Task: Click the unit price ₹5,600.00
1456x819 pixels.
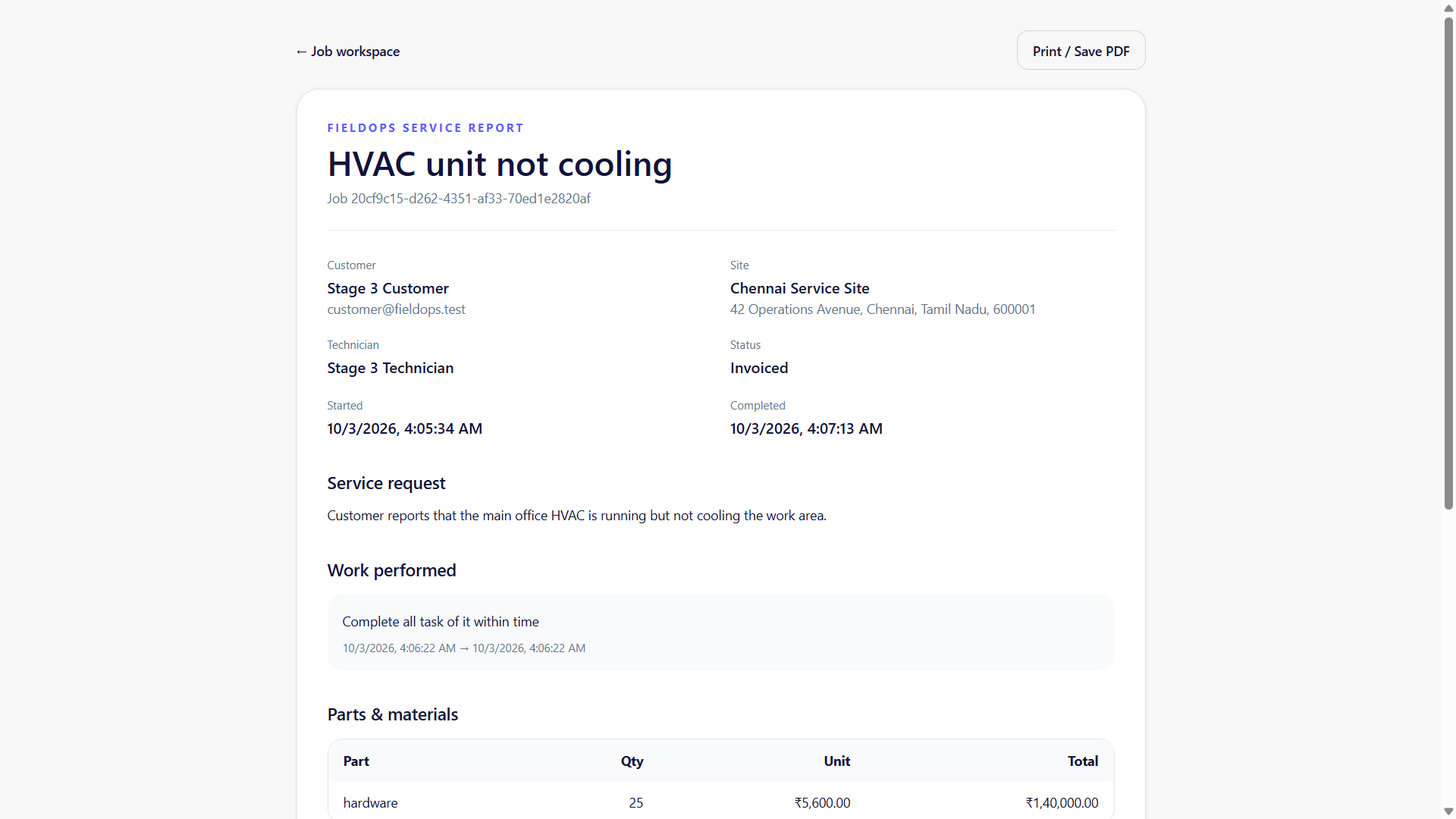Action: tap(822, 803)
